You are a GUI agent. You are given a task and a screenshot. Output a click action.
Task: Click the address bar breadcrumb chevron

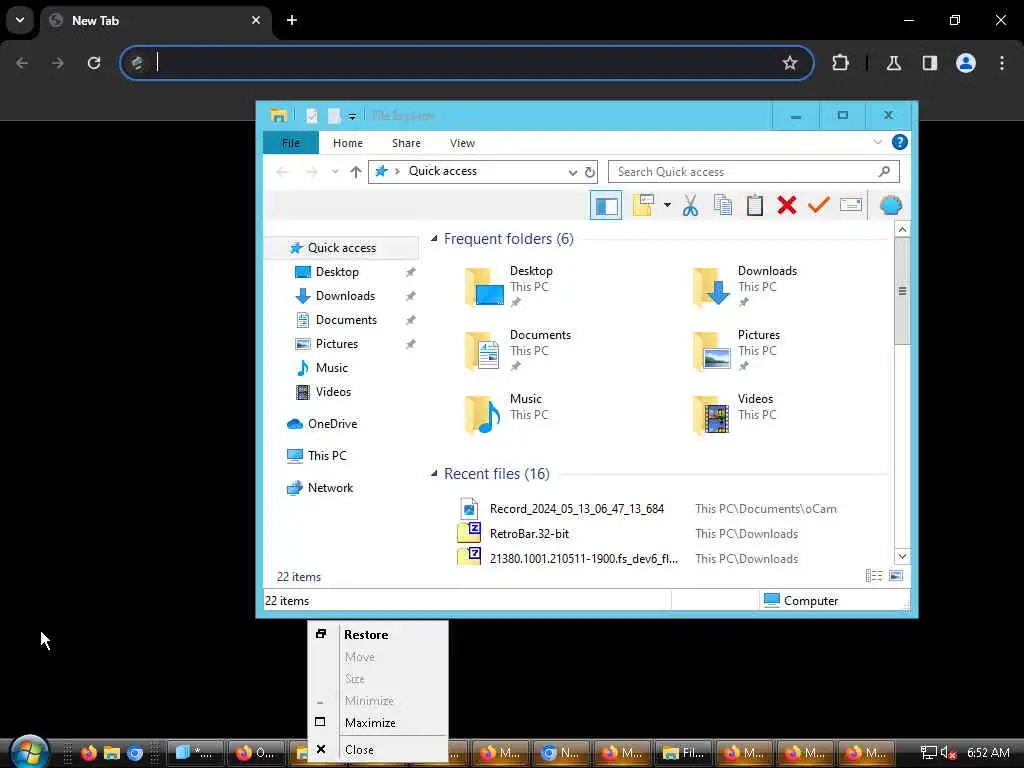point(397,171)
